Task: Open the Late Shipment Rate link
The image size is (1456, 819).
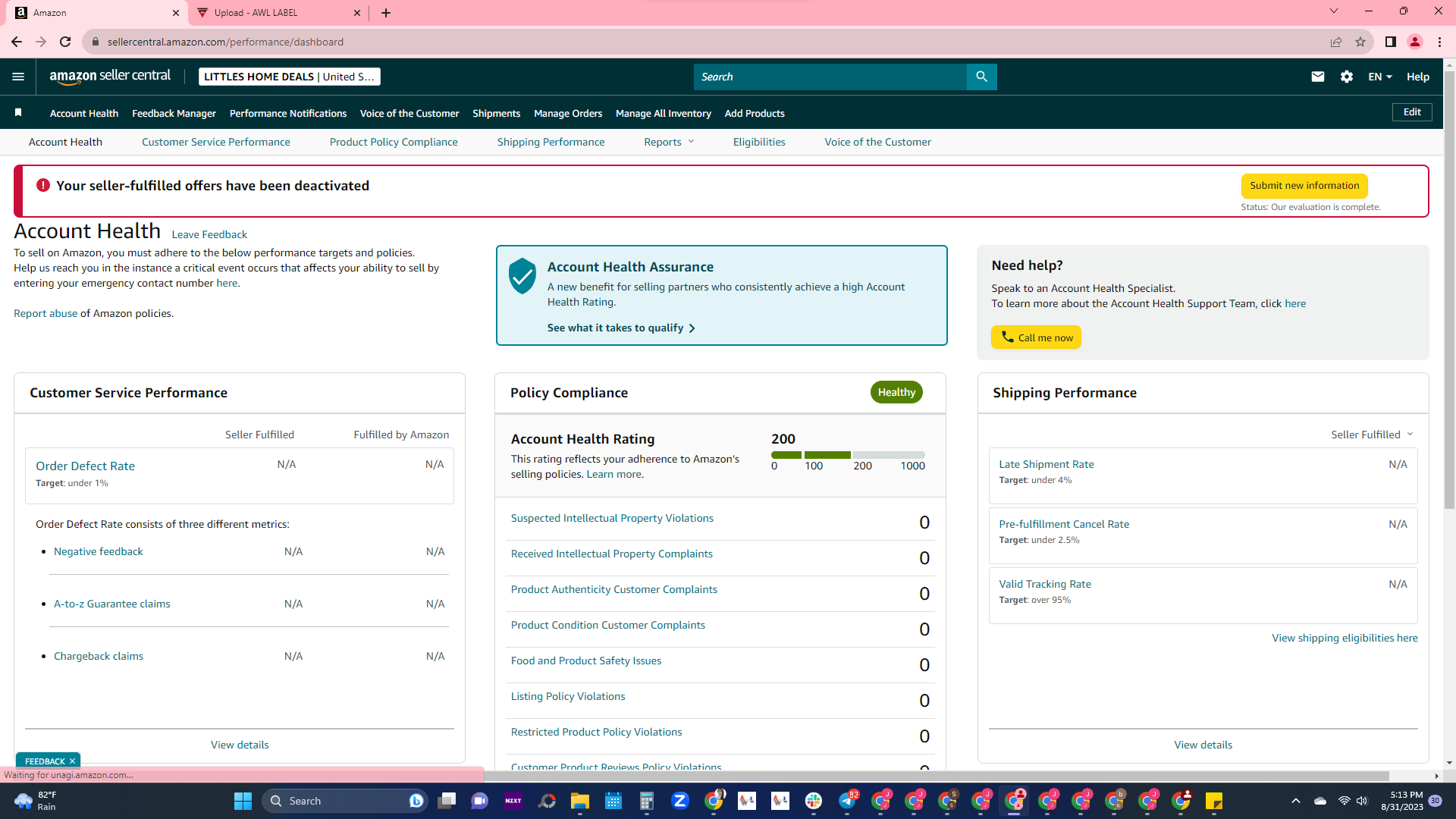Action: (1046, 464)
